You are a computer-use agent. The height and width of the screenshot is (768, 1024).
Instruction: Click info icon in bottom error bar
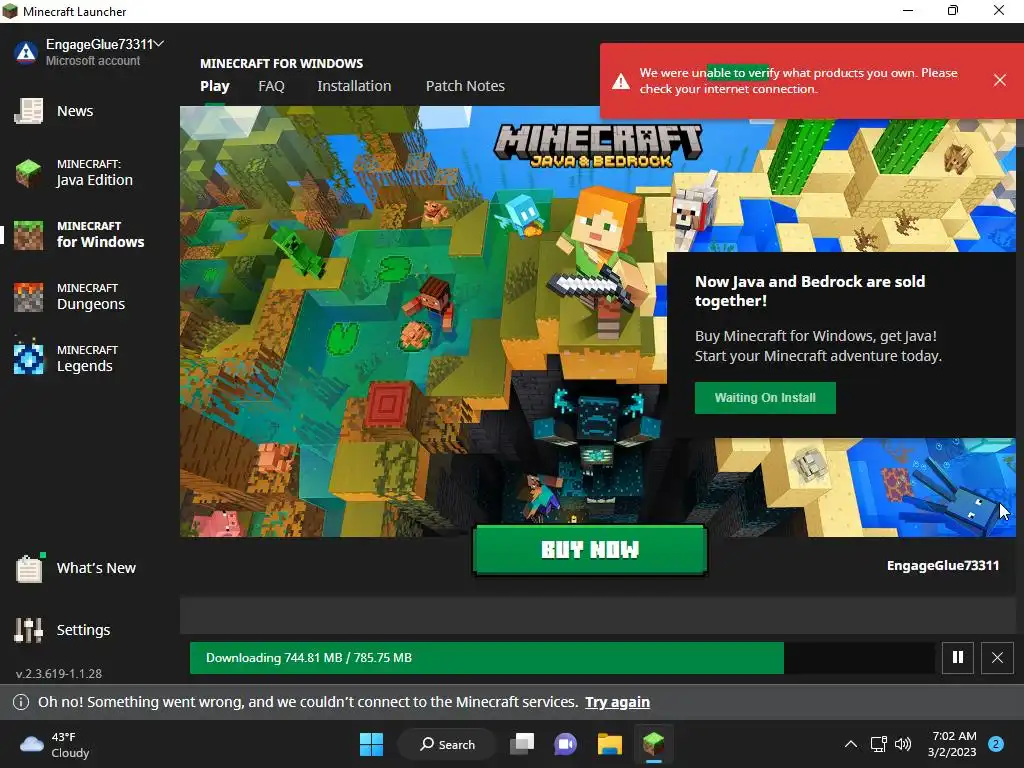21,702
